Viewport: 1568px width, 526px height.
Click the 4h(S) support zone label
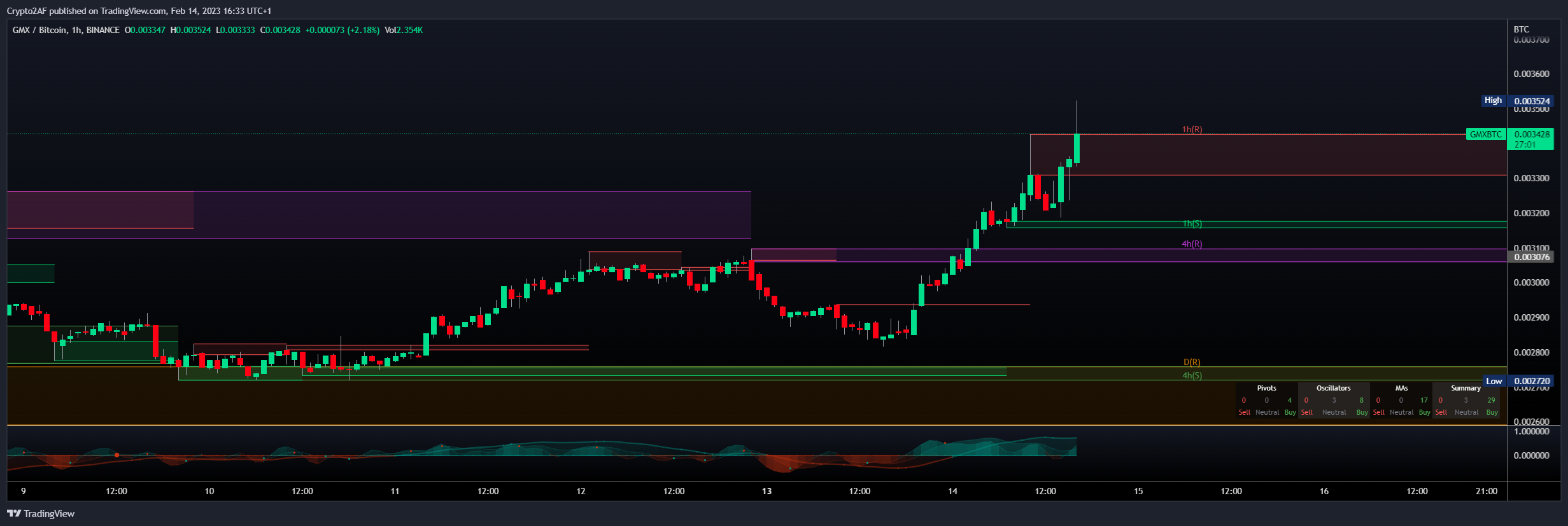coord(1192,375)
